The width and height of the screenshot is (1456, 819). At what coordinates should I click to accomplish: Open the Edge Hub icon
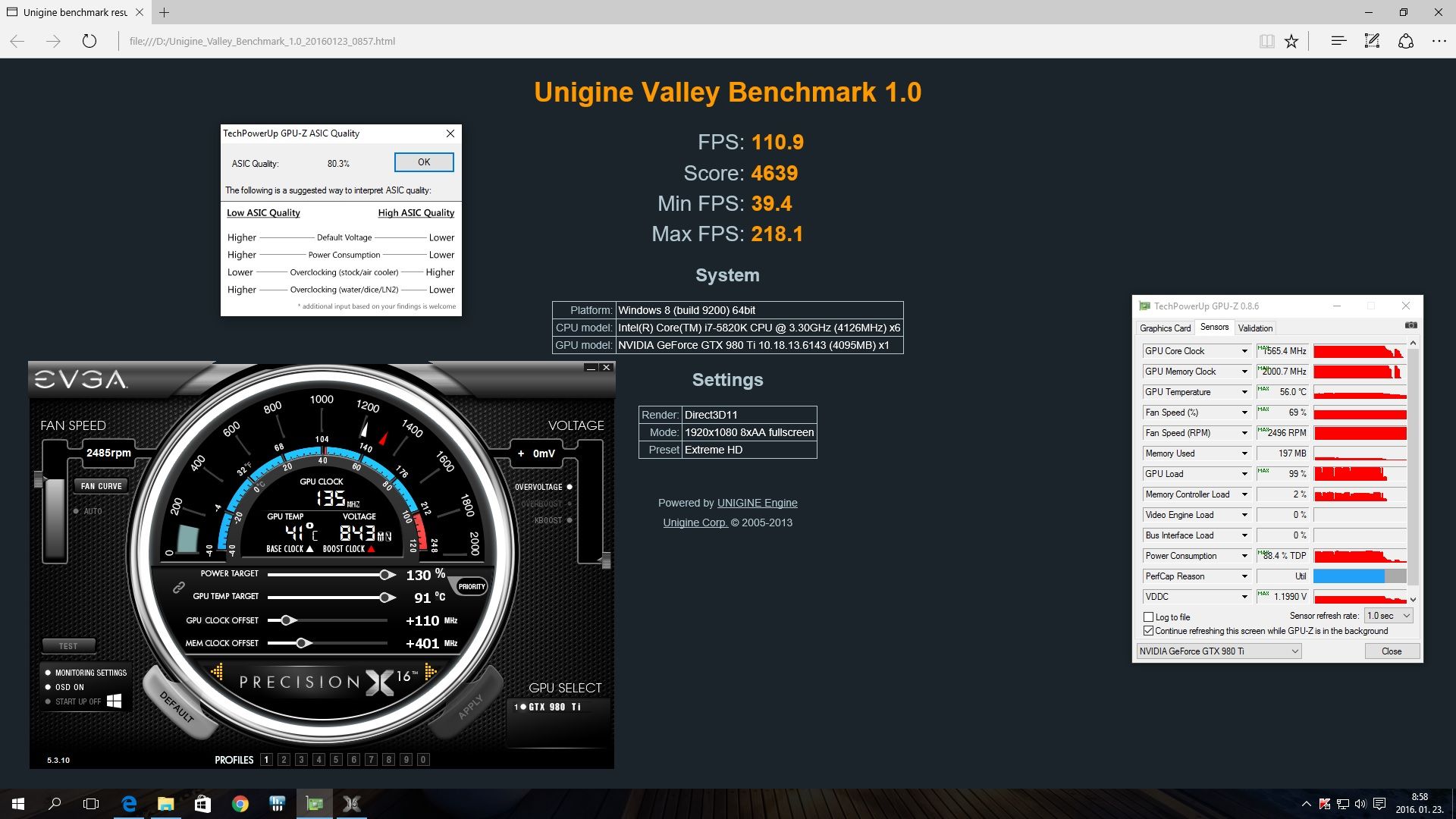click(x=1338, y=41)
